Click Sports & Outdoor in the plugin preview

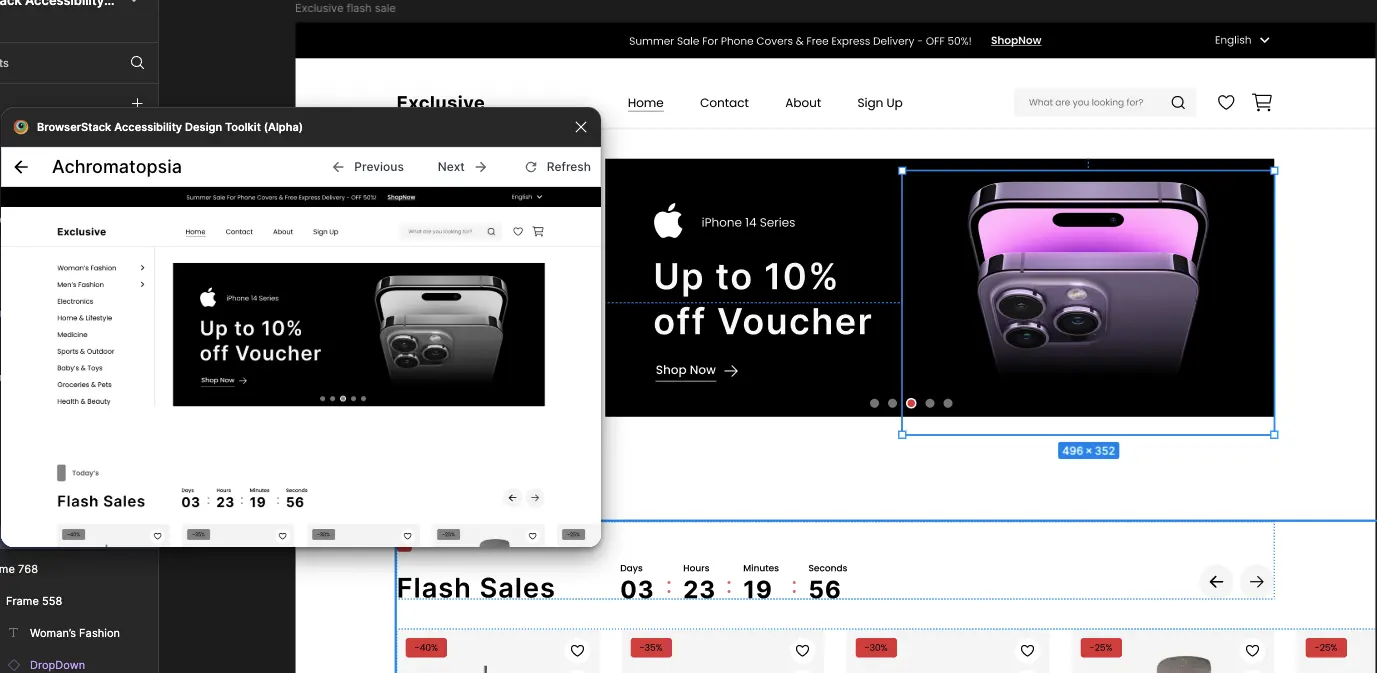coord(86,352)
